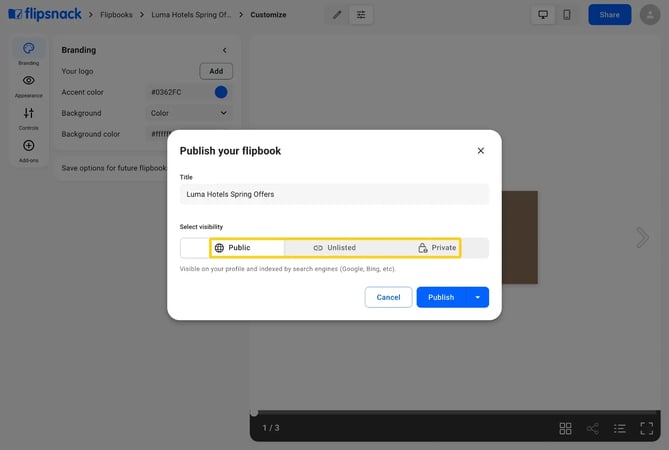
Task: Open the Background type dropdown
Action: (x=189, y=113)
